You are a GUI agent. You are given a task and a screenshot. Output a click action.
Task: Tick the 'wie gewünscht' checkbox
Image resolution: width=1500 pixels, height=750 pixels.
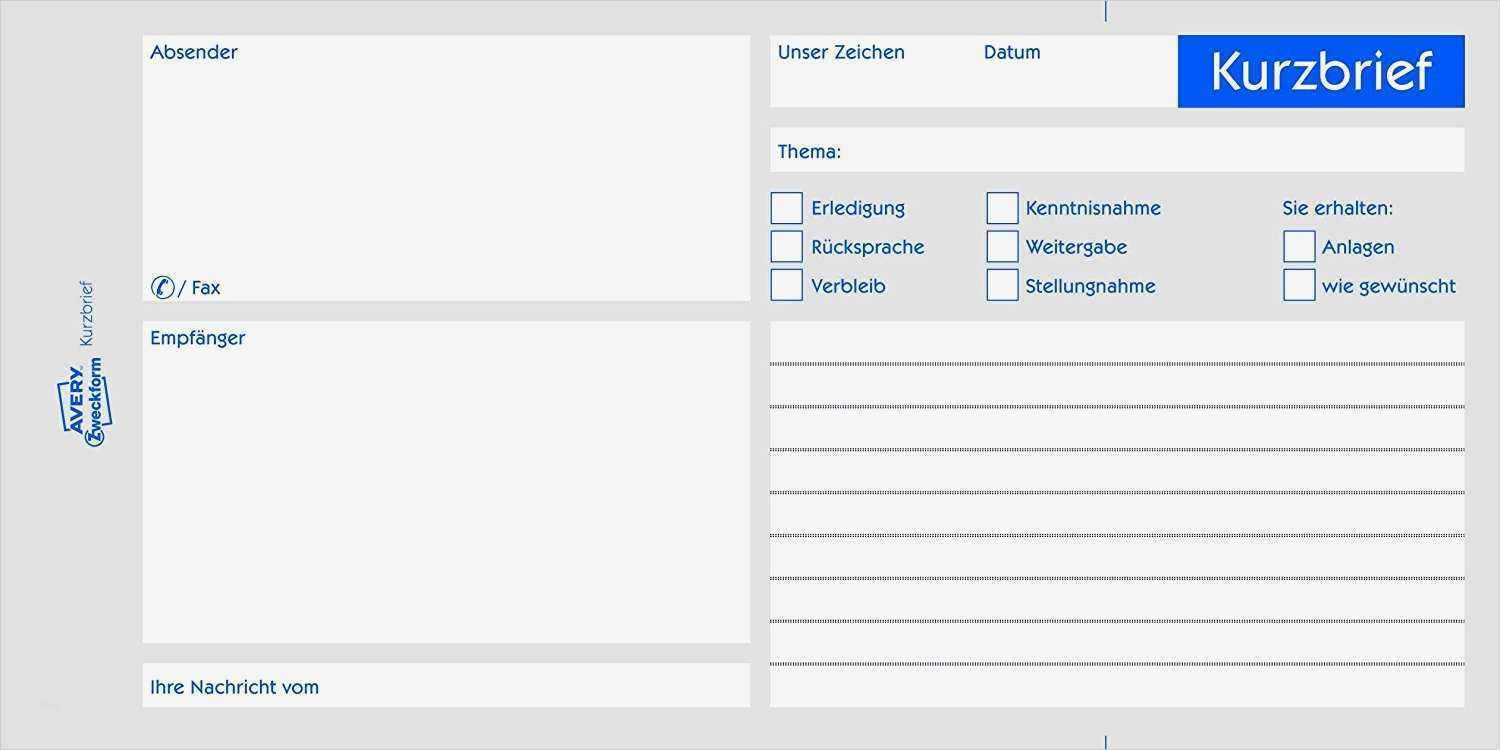(x=1299, y=285)
